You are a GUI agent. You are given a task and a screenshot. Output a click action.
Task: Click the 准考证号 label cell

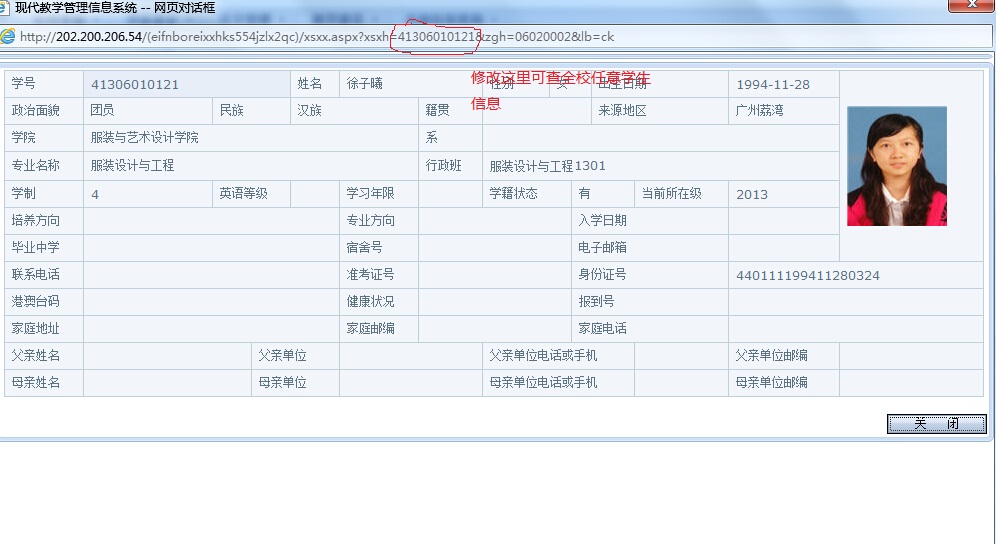tap(379, 275)
